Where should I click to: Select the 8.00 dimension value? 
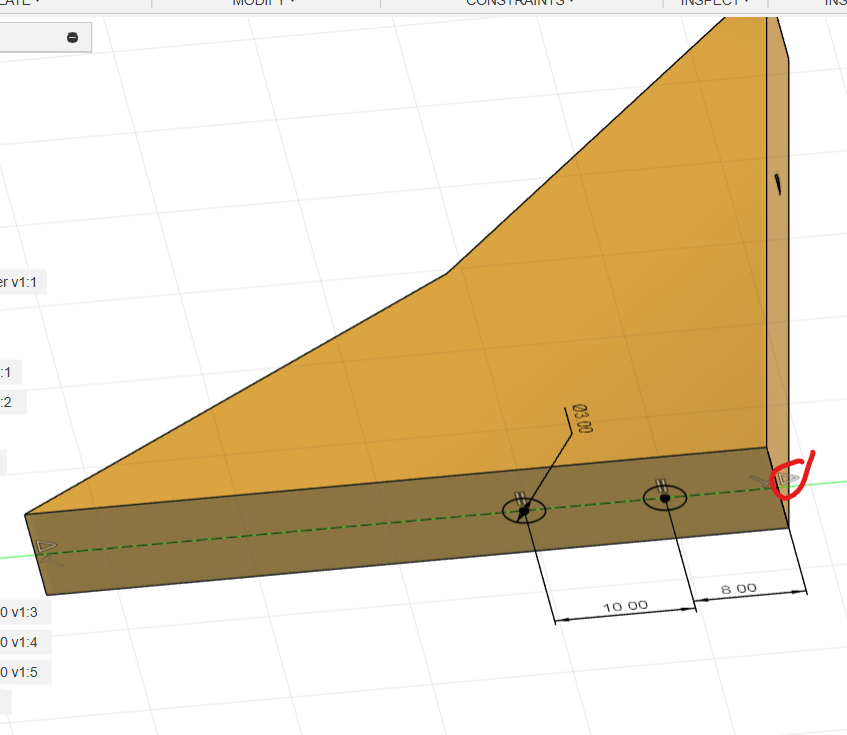(739, 588)
